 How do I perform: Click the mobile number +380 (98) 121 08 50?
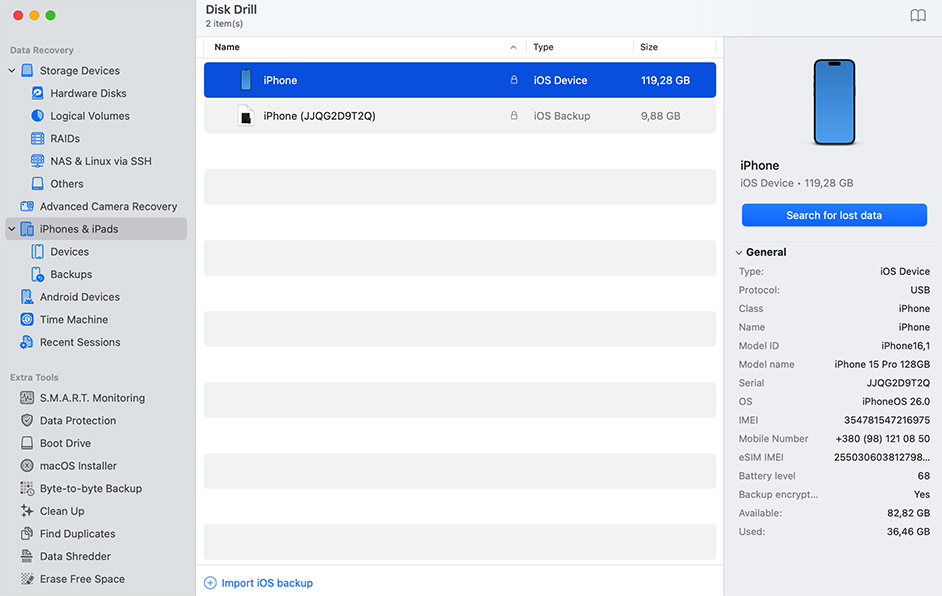pos(883,439)
